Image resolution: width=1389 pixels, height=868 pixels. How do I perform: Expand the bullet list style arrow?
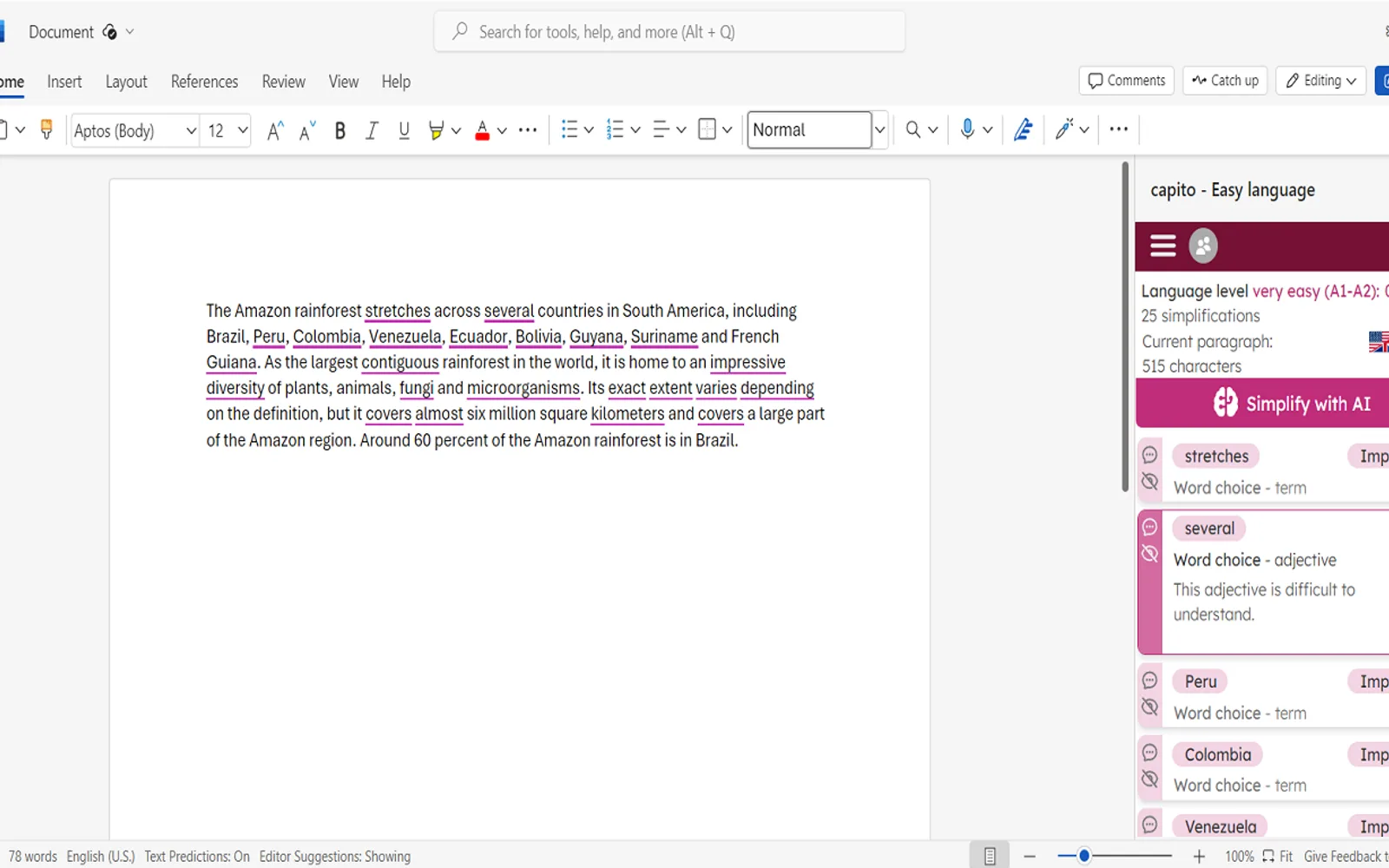click(x=589, y=131)
